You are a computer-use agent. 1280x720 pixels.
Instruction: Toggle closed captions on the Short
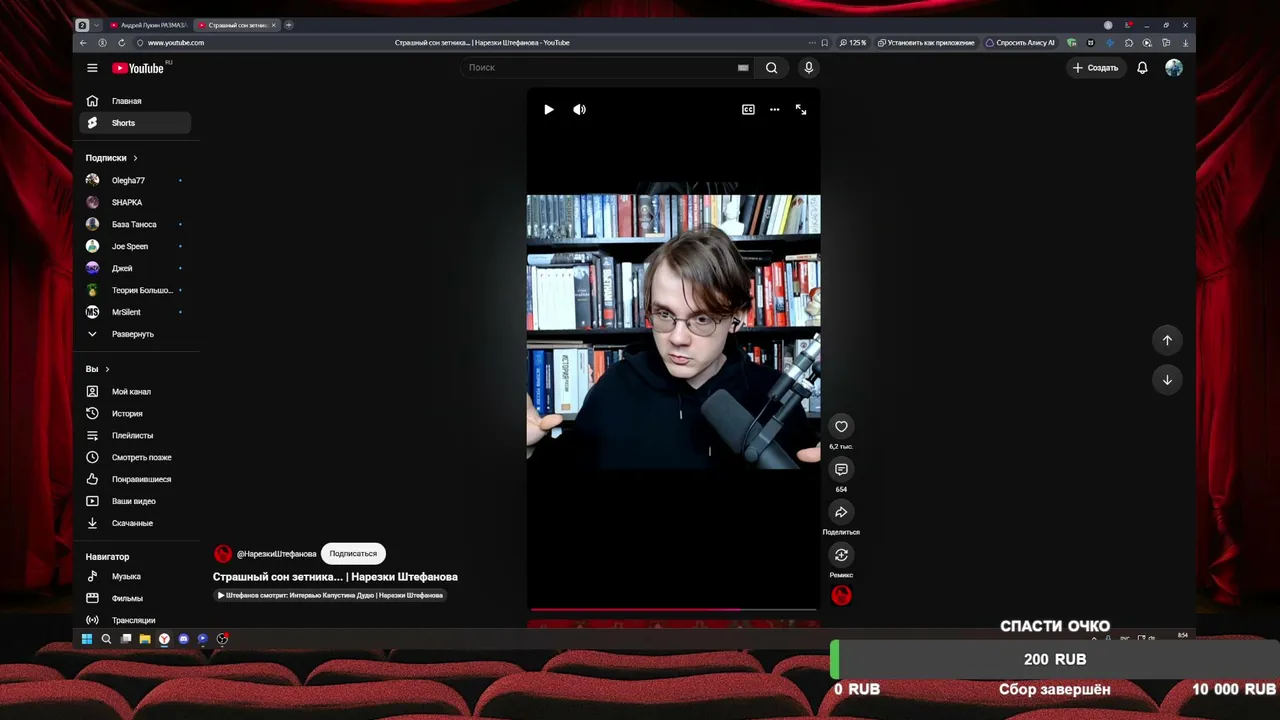click(x=748, y=110)
